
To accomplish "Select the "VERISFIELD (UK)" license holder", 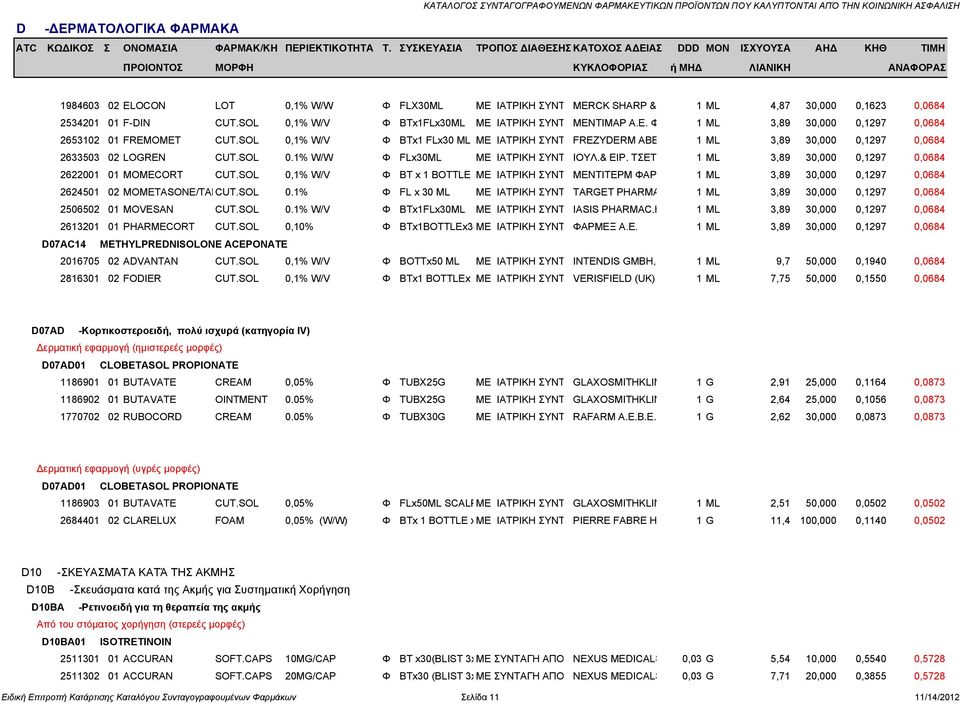I will click(x=614, y=279).
